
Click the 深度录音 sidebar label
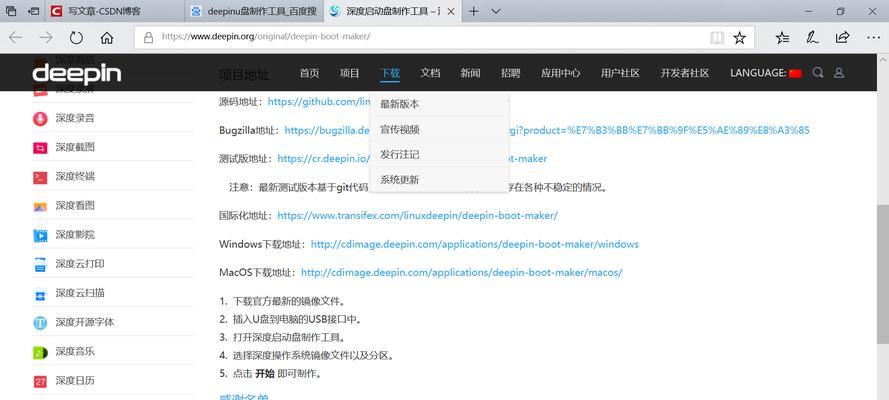pos(75,118)
